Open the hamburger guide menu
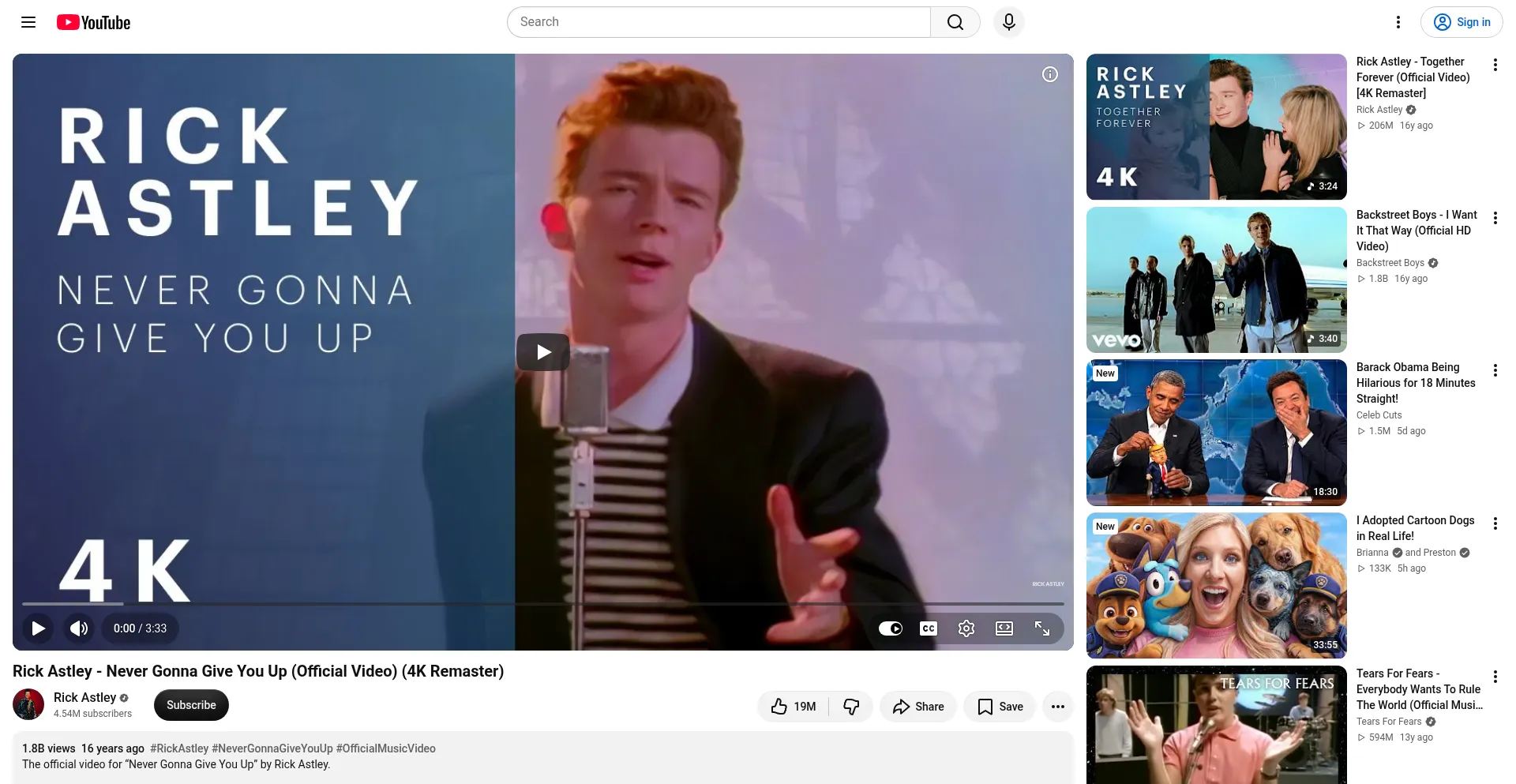This screenshot has height=784, width=1516. pyautogui.click(x=28, y=22)
